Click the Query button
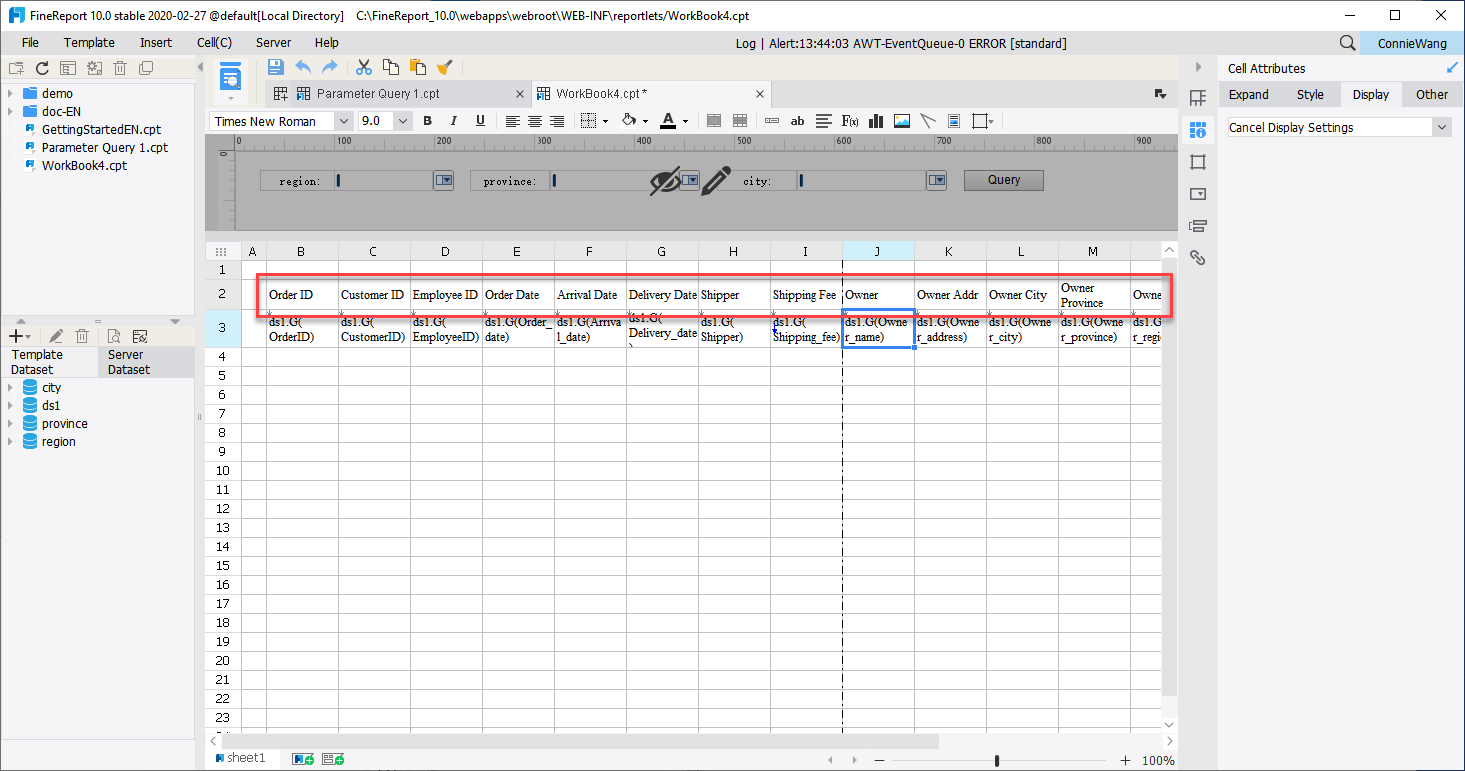Screen dimensions: 1465x771 [x=1004, y=180]
